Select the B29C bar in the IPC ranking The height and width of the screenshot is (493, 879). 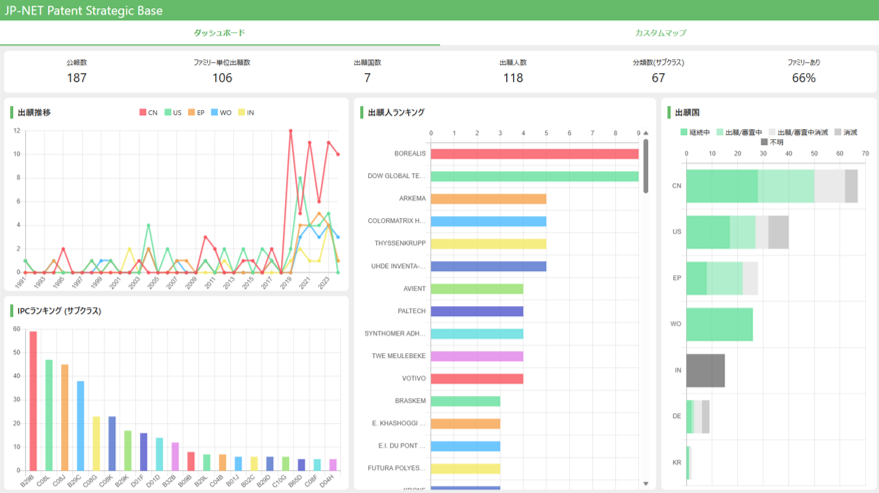pos(80,426)
